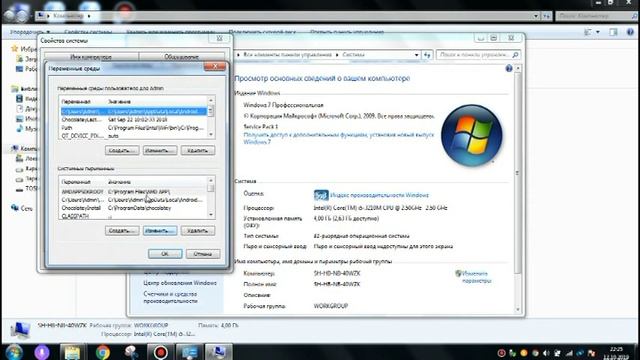Click the search magnifier in Control Panel

[x=515, y=55]
